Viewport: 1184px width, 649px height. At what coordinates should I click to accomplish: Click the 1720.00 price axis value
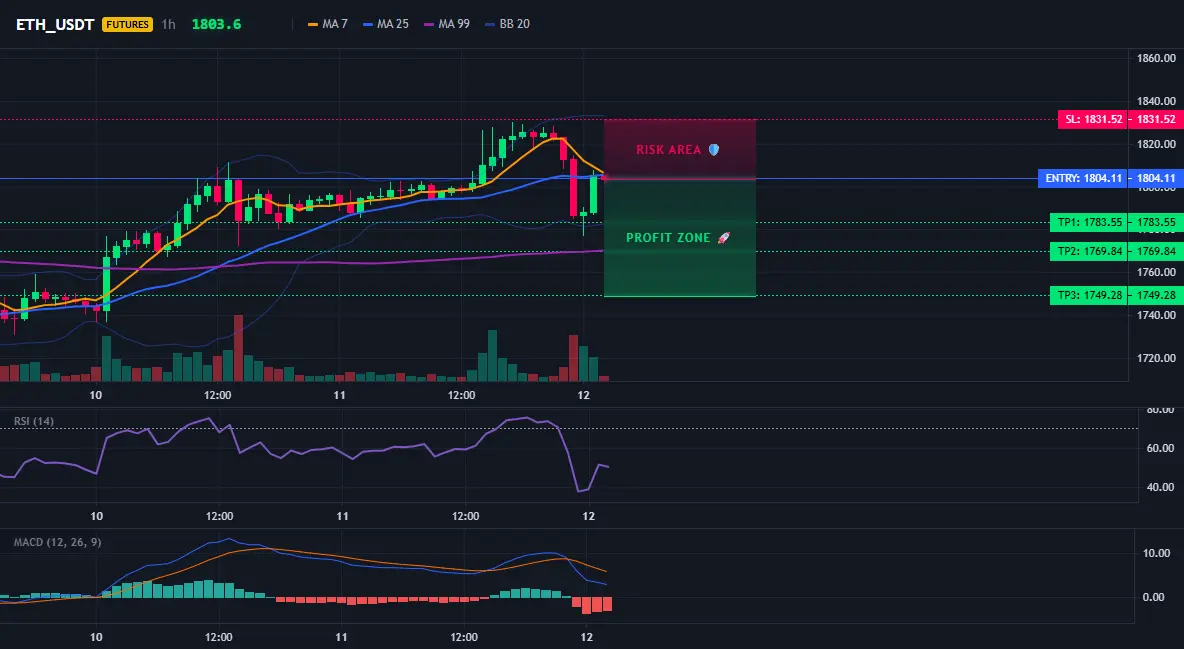(x=1156, y=358)
